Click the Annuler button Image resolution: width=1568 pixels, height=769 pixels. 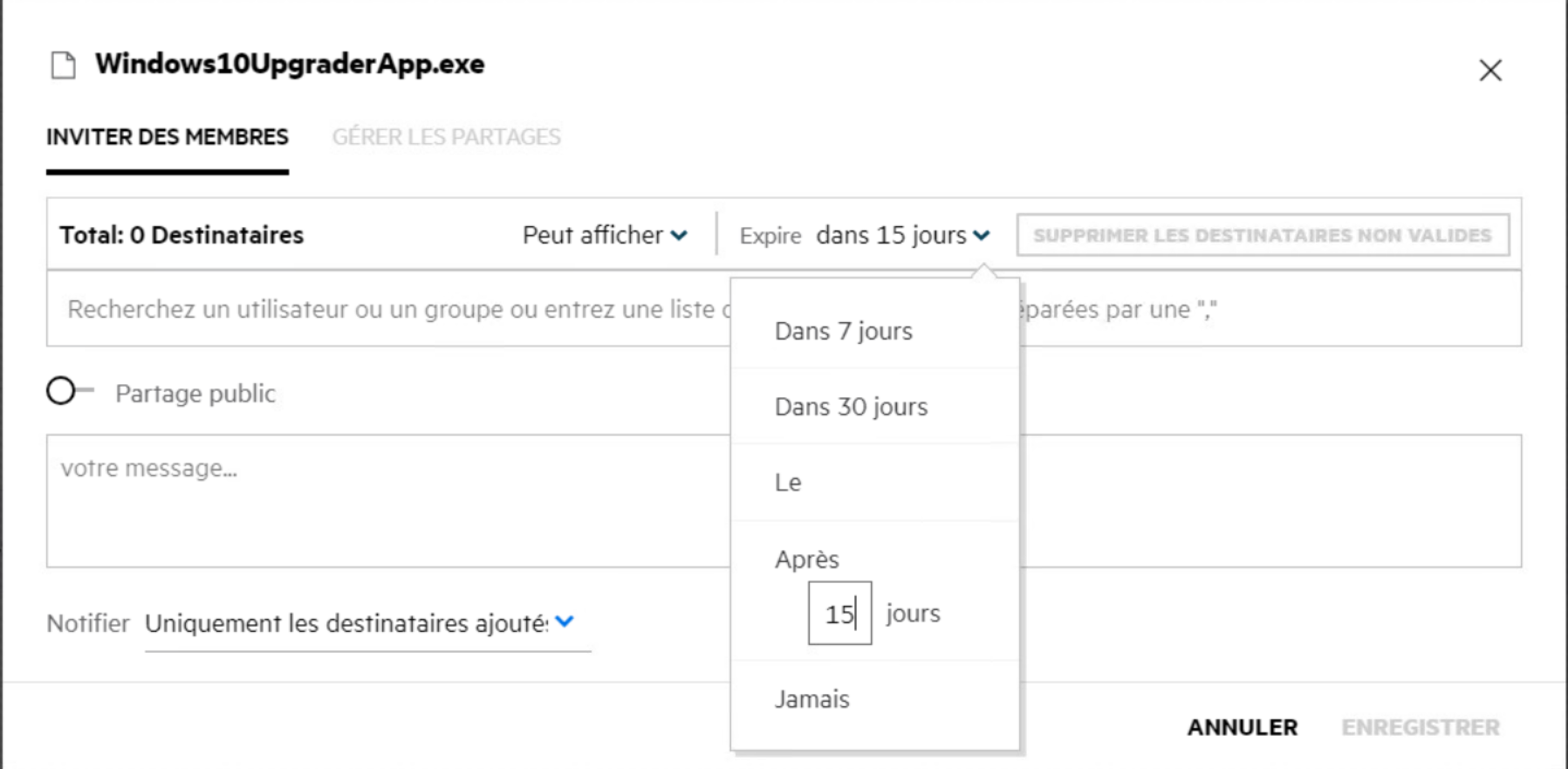[1242, 727]
